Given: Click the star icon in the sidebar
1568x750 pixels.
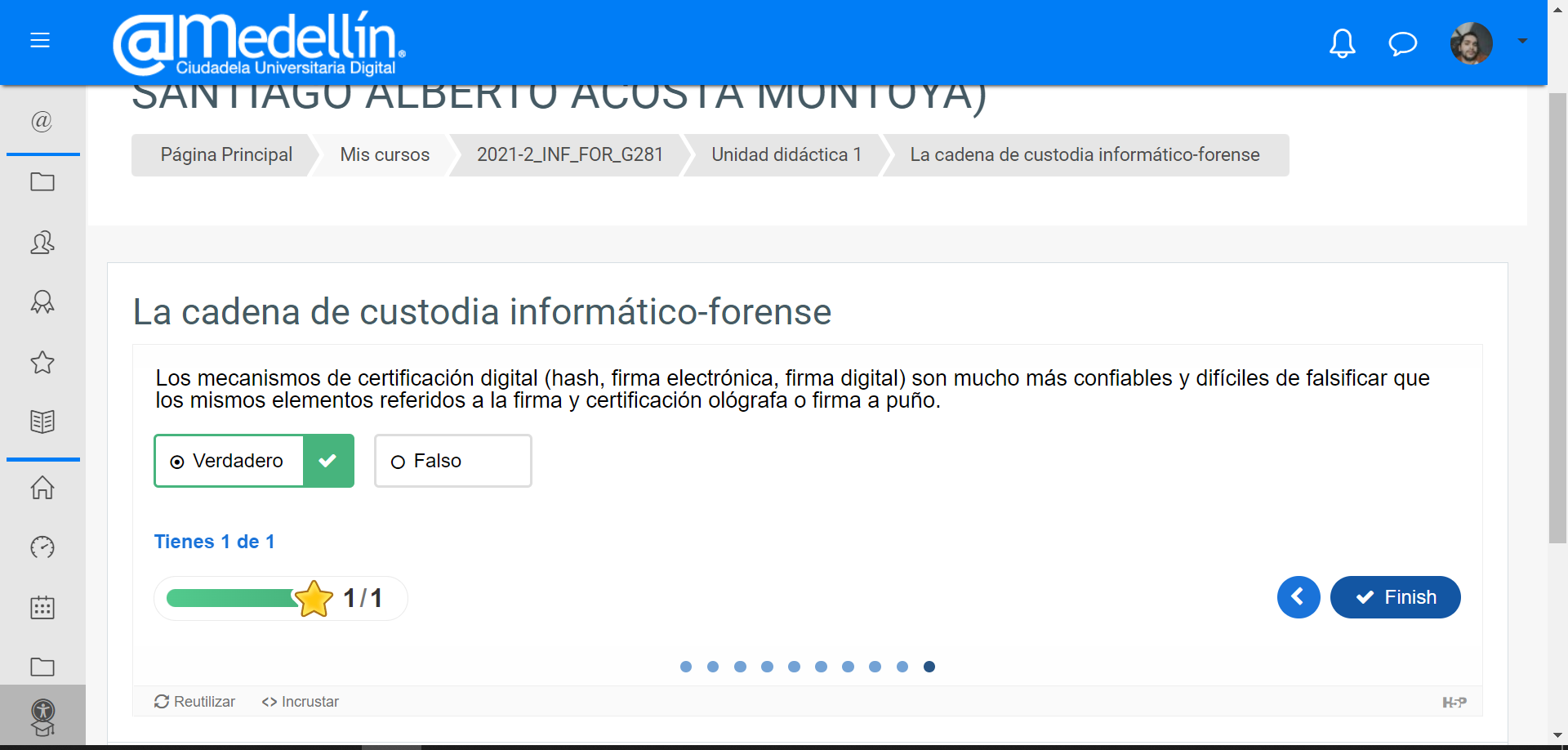Looking at the screenshot, I should (42, 362).
